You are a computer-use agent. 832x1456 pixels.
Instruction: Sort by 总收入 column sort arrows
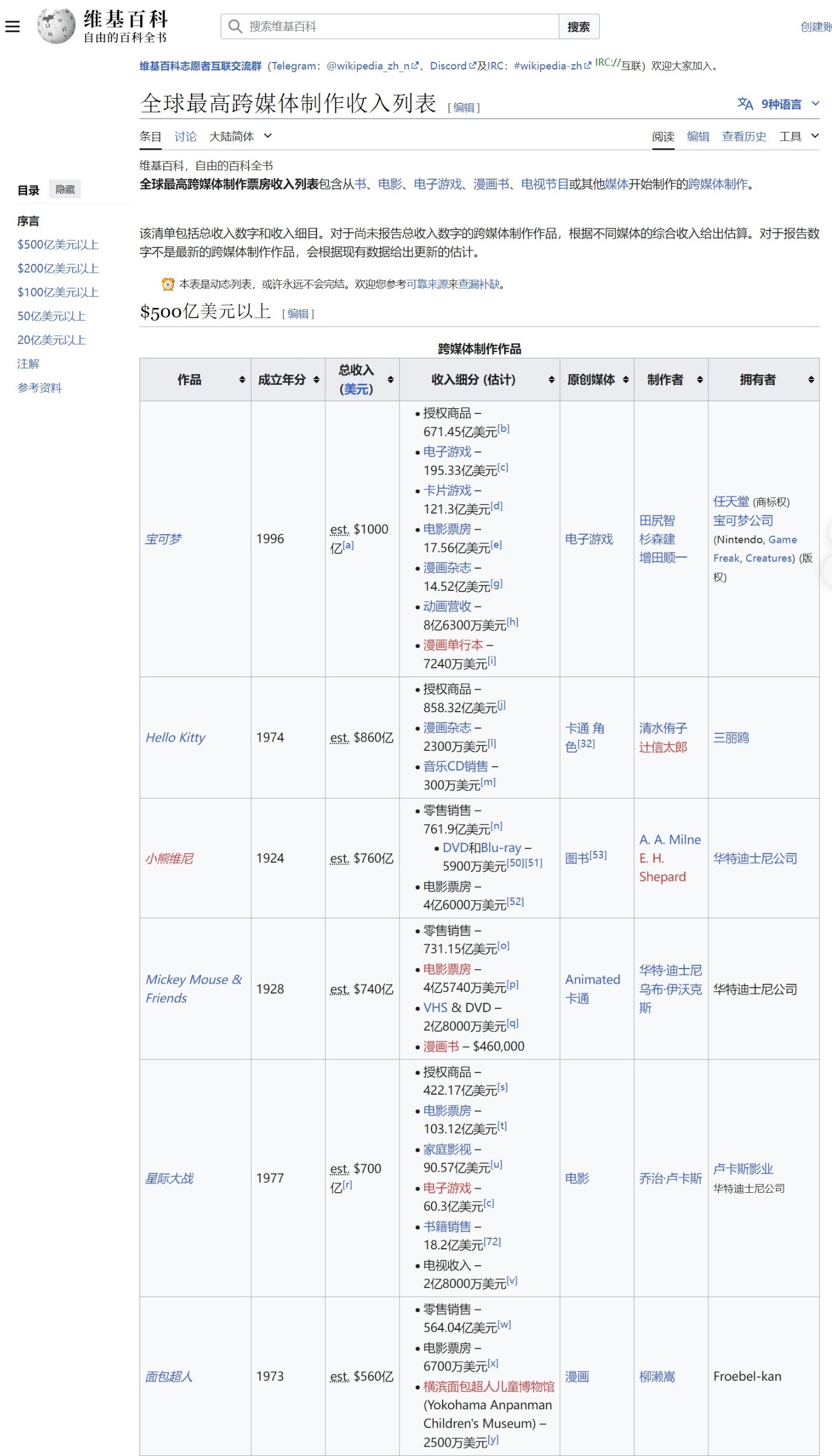(391, 380)
